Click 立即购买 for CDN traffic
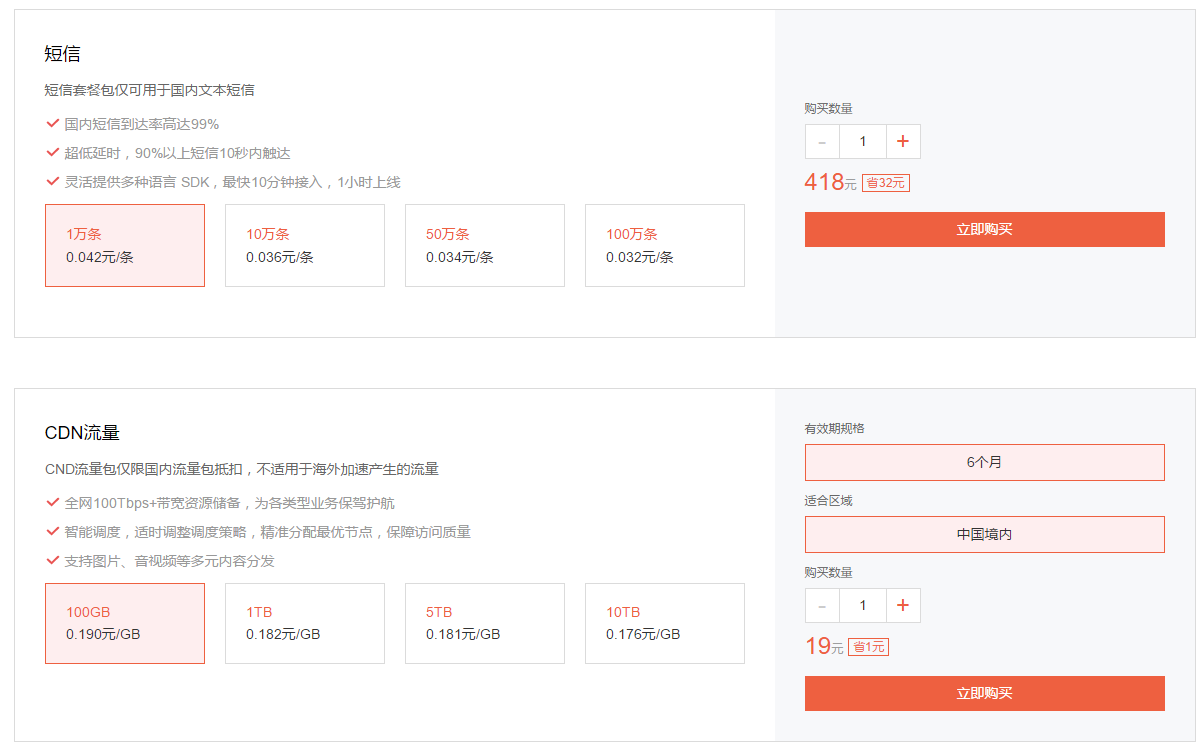Image resolution: width=1203 pixels, height=750 pixels. click(984, 693)
